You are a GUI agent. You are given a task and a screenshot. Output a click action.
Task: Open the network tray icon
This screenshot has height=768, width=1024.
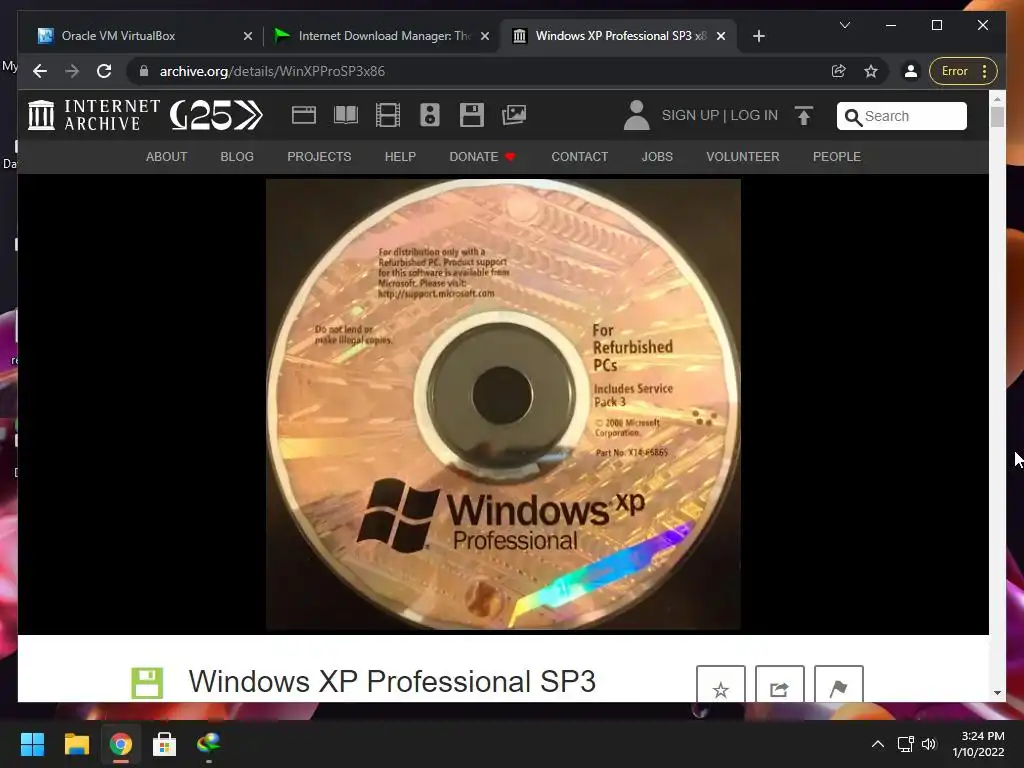pos(905,744)
